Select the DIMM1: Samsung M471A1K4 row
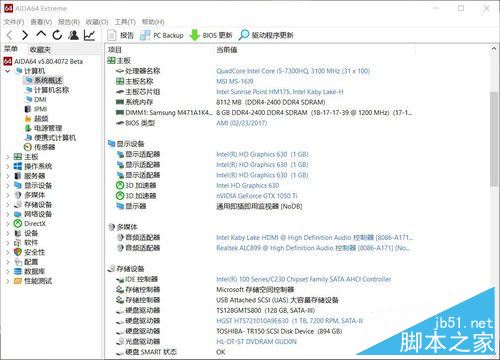The width and height of the screenshot is (500, 360). [263, 113]
